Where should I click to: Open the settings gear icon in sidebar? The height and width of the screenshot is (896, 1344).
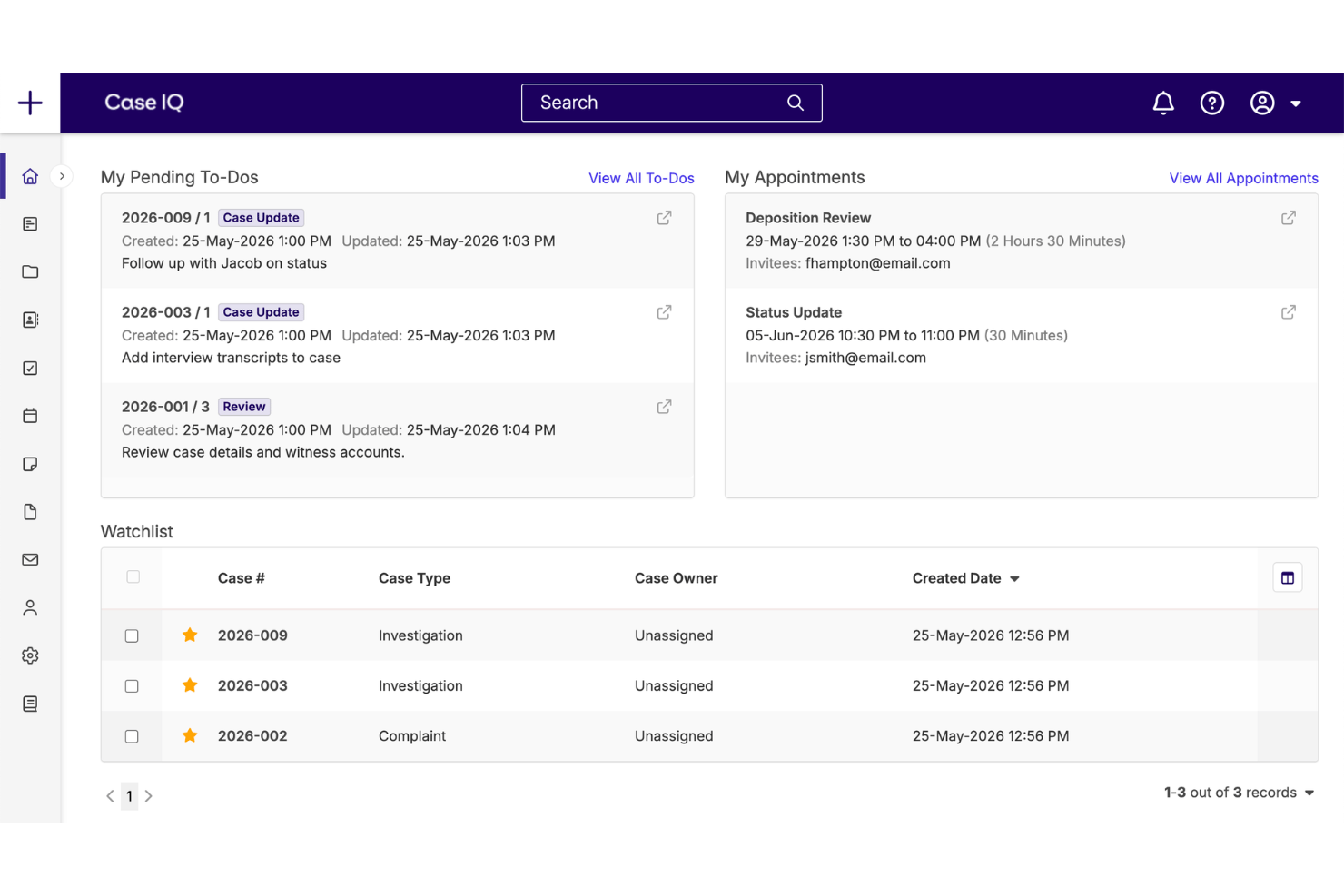[x=30, y=655]
